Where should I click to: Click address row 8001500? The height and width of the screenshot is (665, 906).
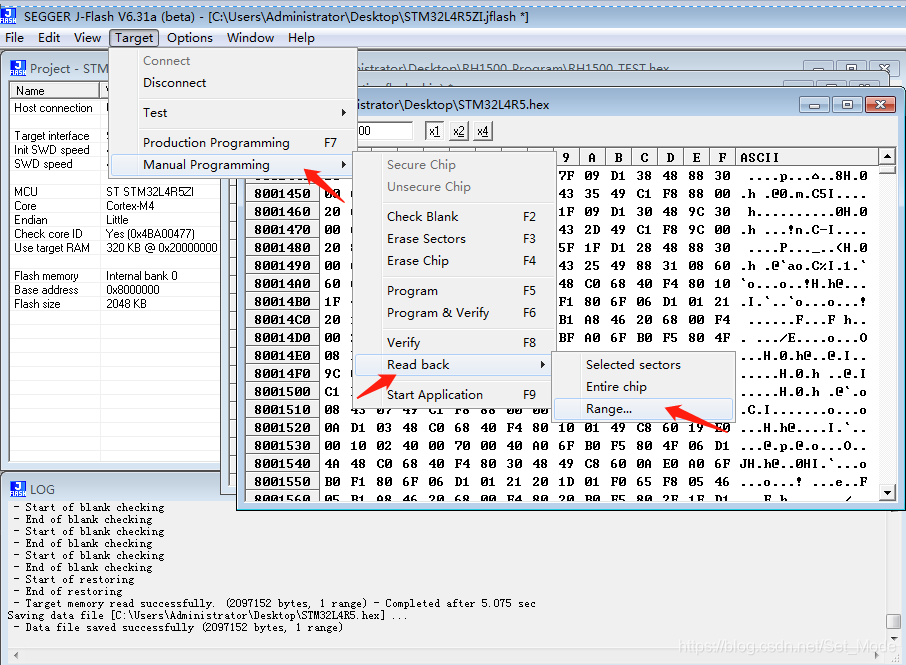(x=283, y=392)
